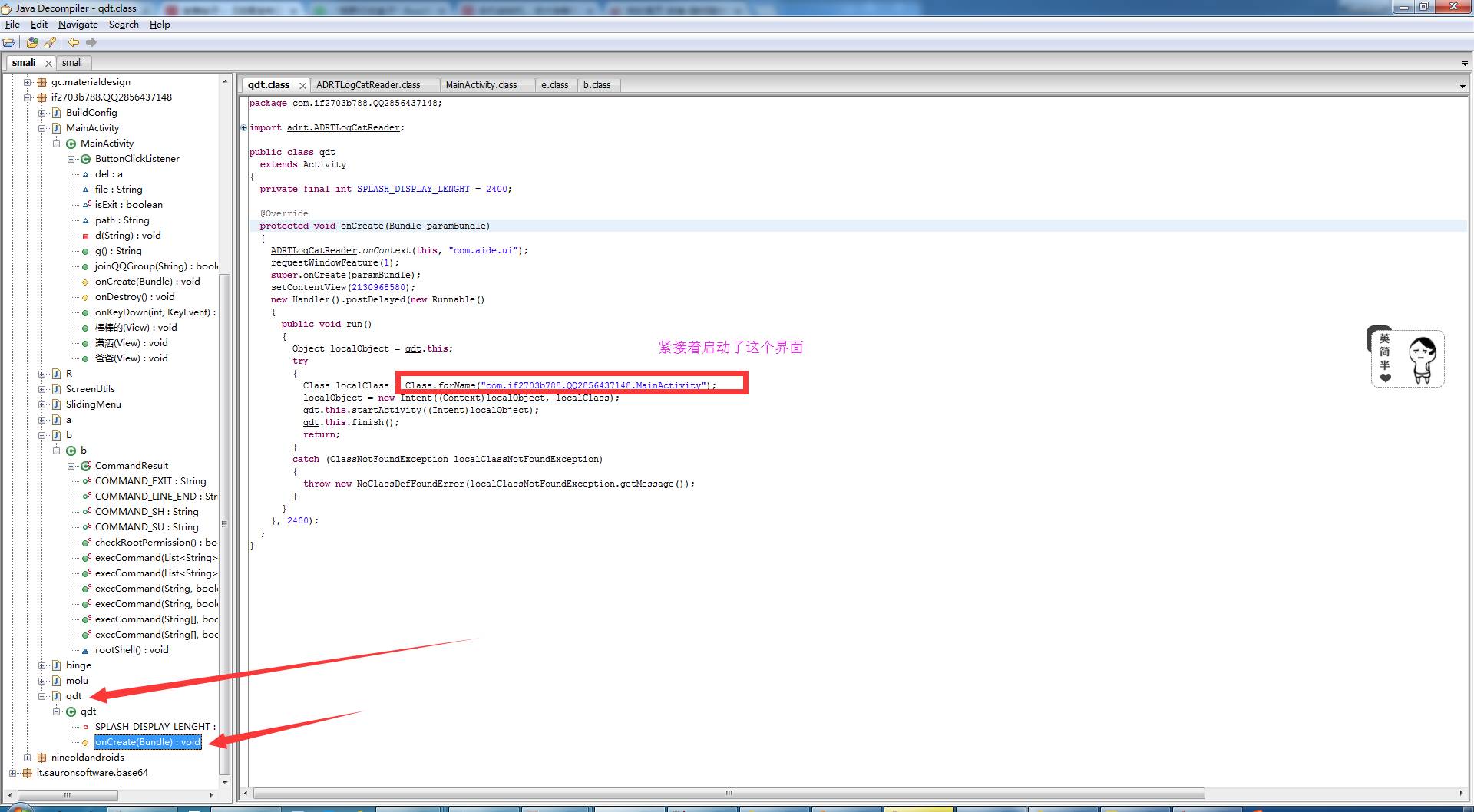Click the qdt link in finish() line
The width and height of the screenshot is (1474, 812).
pyautogui.click(x=311, y=422)
